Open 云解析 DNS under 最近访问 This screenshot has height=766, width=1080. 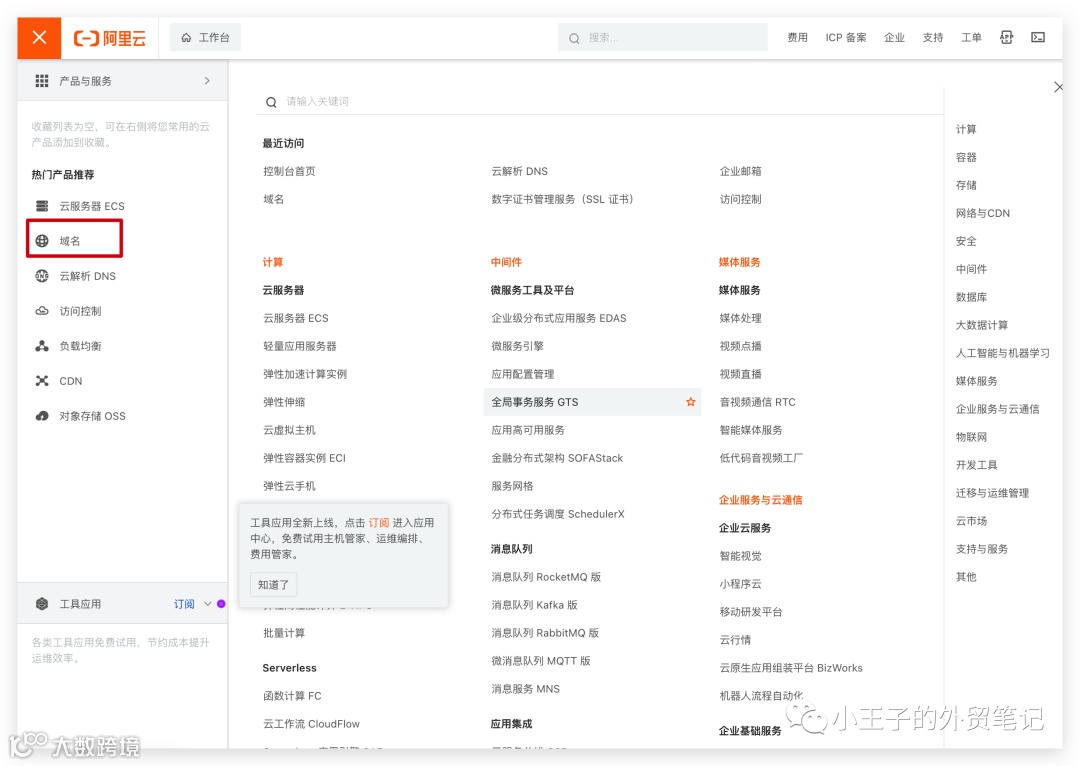[519, 172]
